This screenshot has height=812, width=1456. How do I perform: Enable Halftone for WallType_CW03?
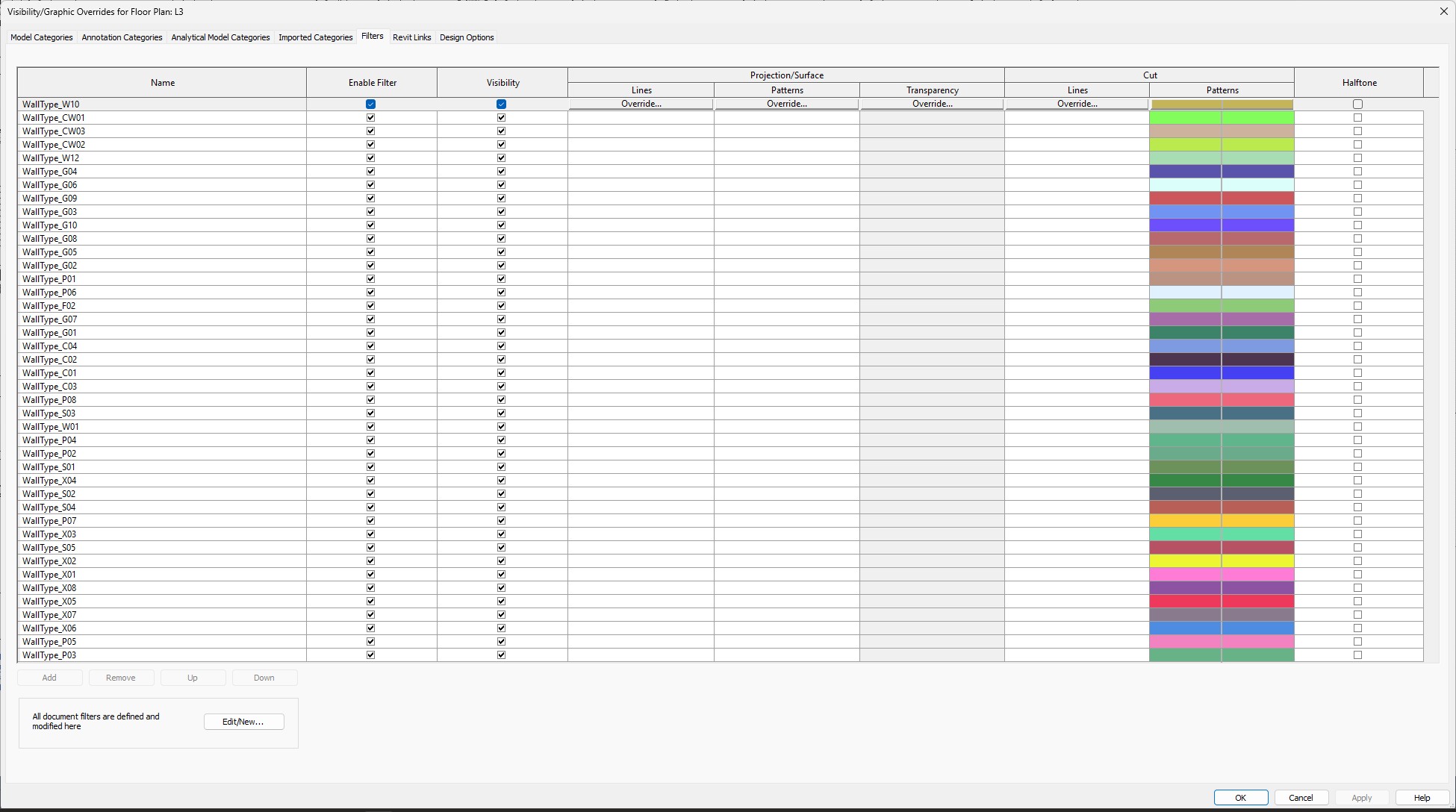tap(1357, 131)
